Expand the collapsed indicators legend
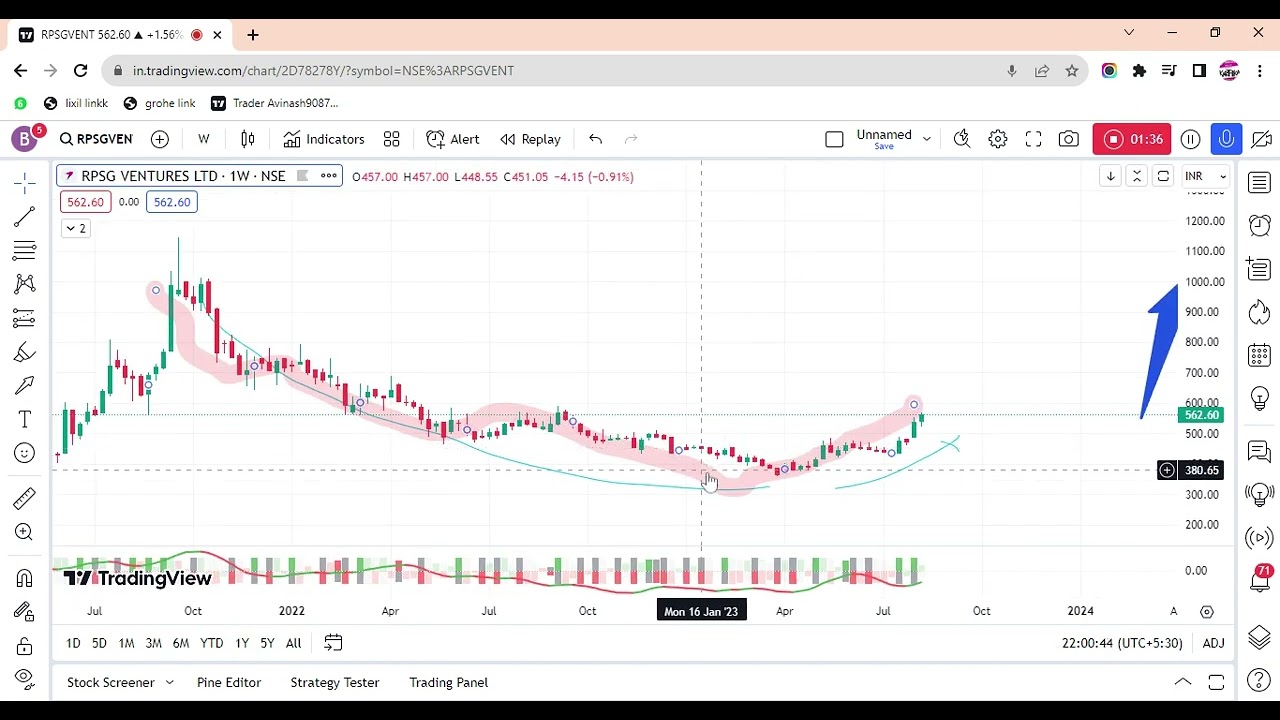This screenshot has width=1280, height=720. pos(75,228)
